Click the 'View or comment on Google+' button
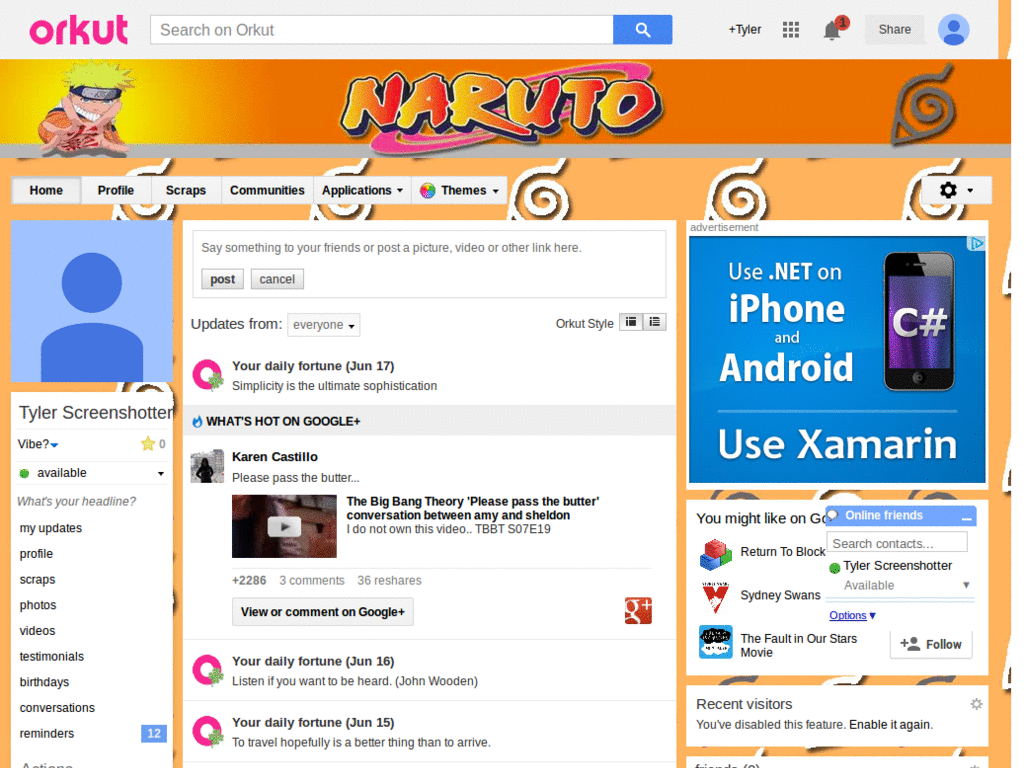The height and width of the screenshot is (768, 1024). [322, 611]
